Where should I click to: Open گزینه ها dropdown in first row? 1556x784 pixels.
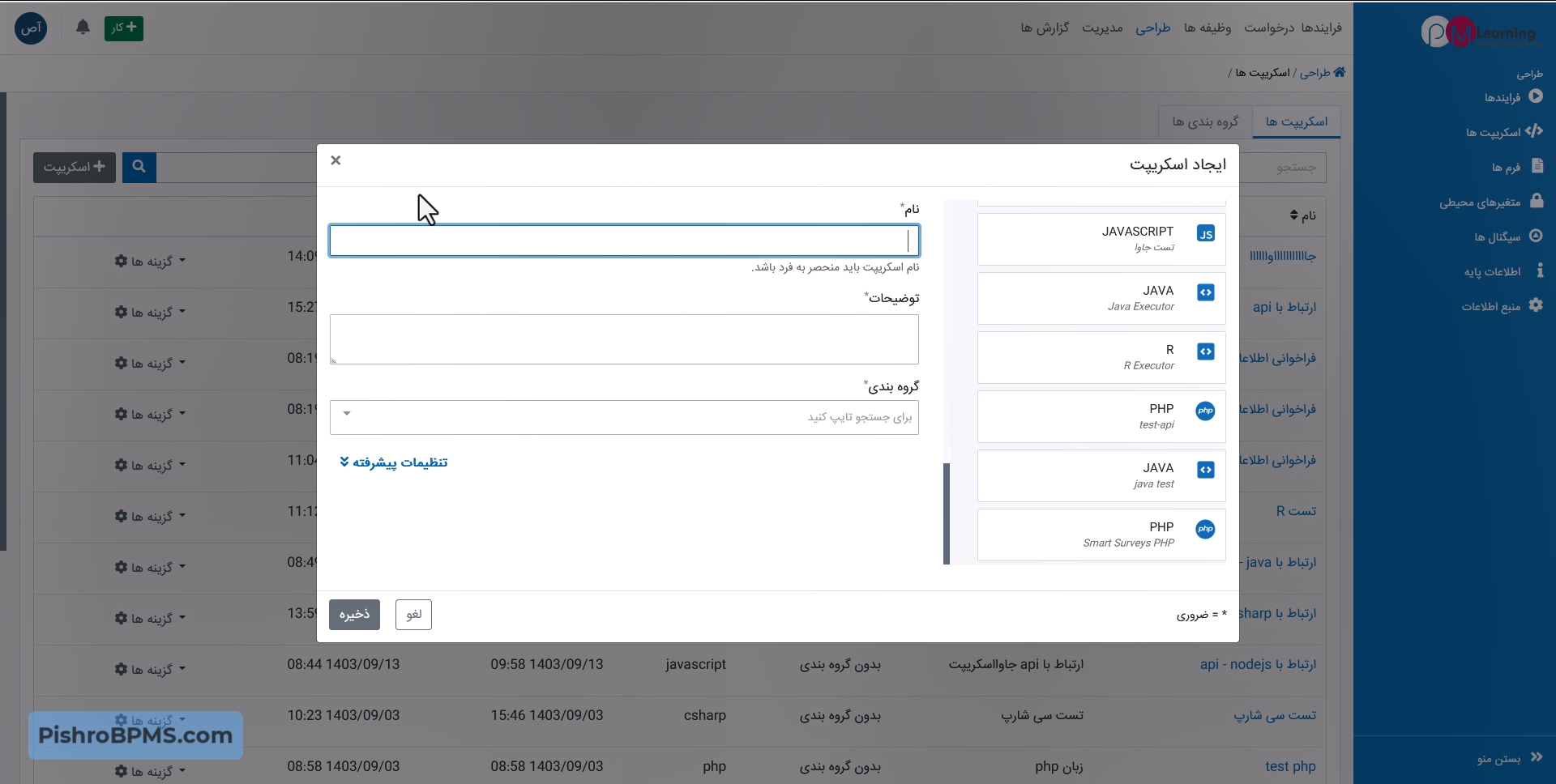pyautogui.click(x=150, y=262)
